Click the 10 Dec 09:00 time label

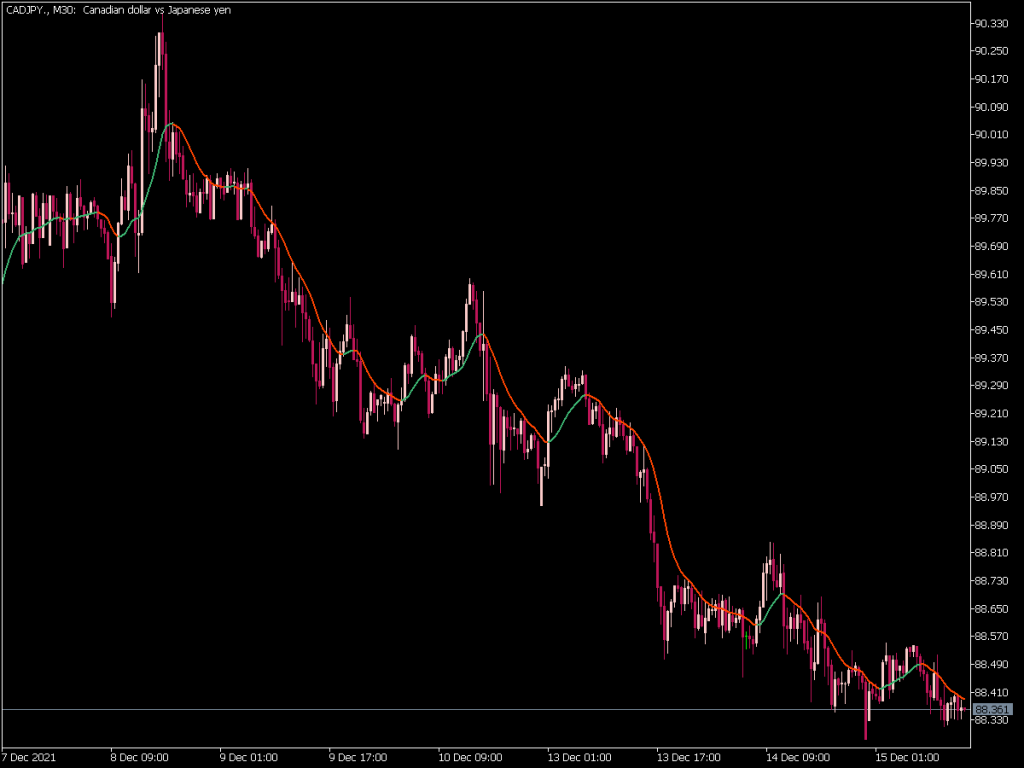pyautogui.click(x=468, y=757)
